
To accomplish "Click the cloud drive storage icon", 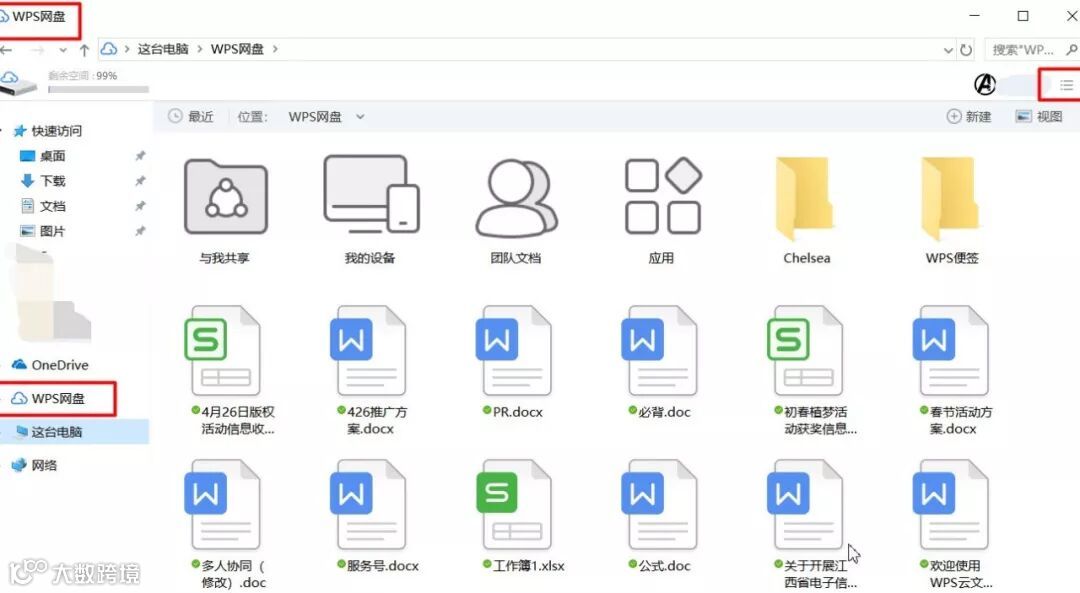I will (x=17, y=83).
